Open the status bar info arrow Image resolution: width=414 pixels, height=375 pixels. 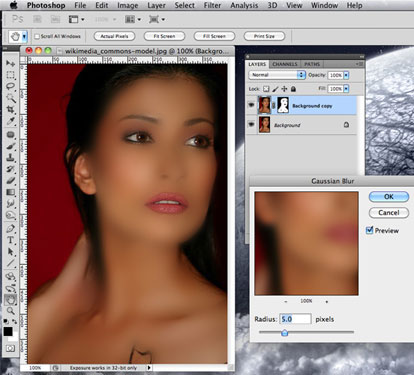(x=149, y=368)
